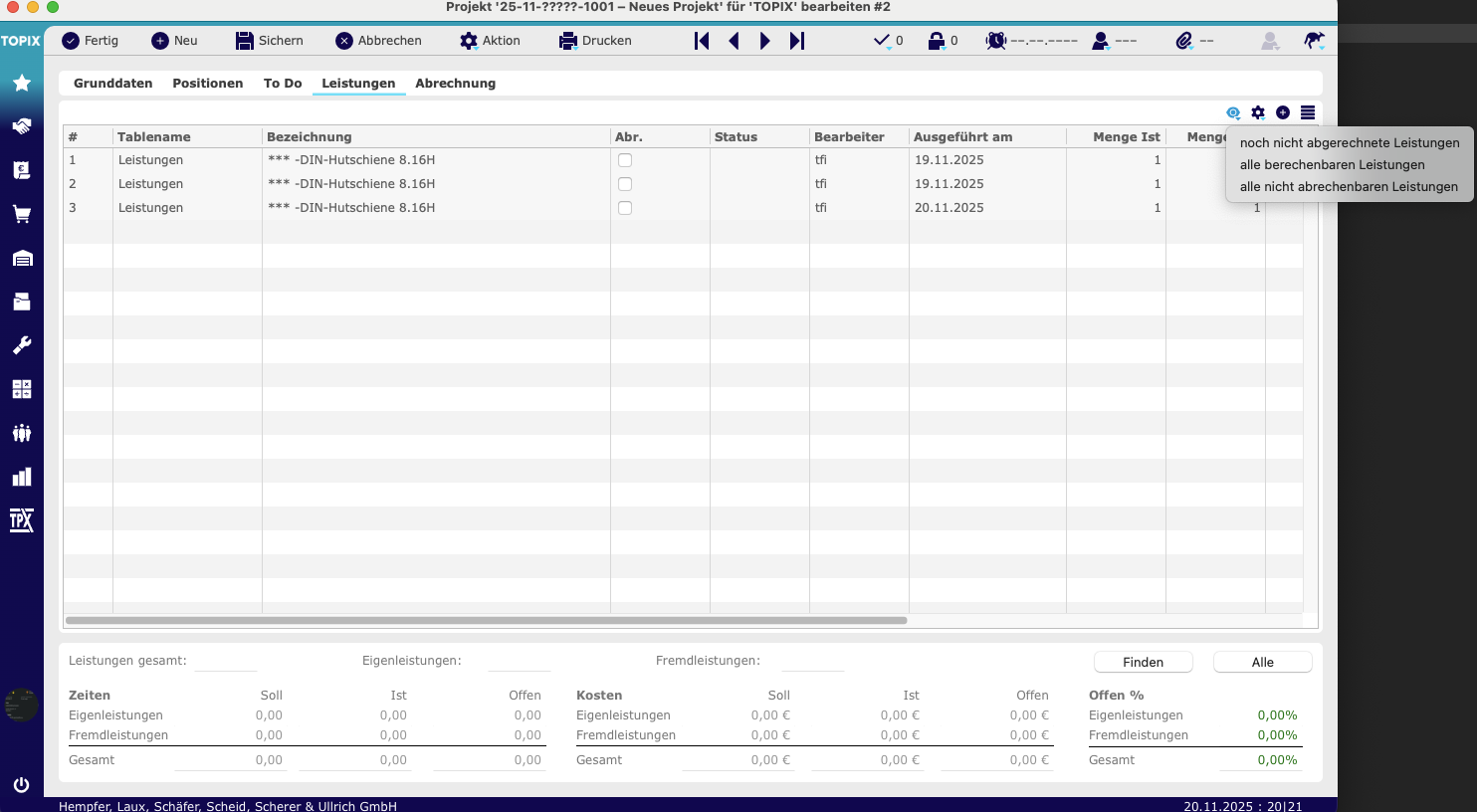Image resolution: width=1477 pixels, height=812 pixels.
Task: Switch to the Grunddaten tab
Action: pos(113,84)
